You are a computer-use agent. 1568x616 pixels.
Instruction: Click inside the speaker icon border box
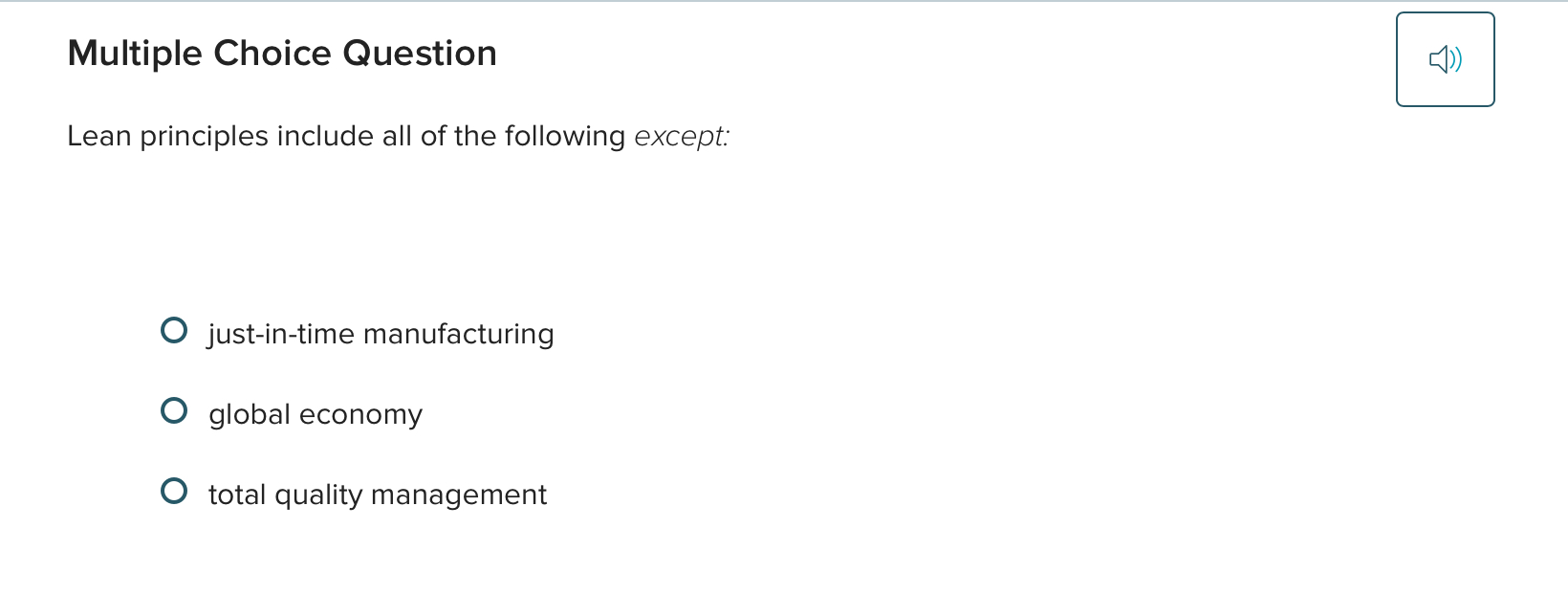tap(1445, 59)
